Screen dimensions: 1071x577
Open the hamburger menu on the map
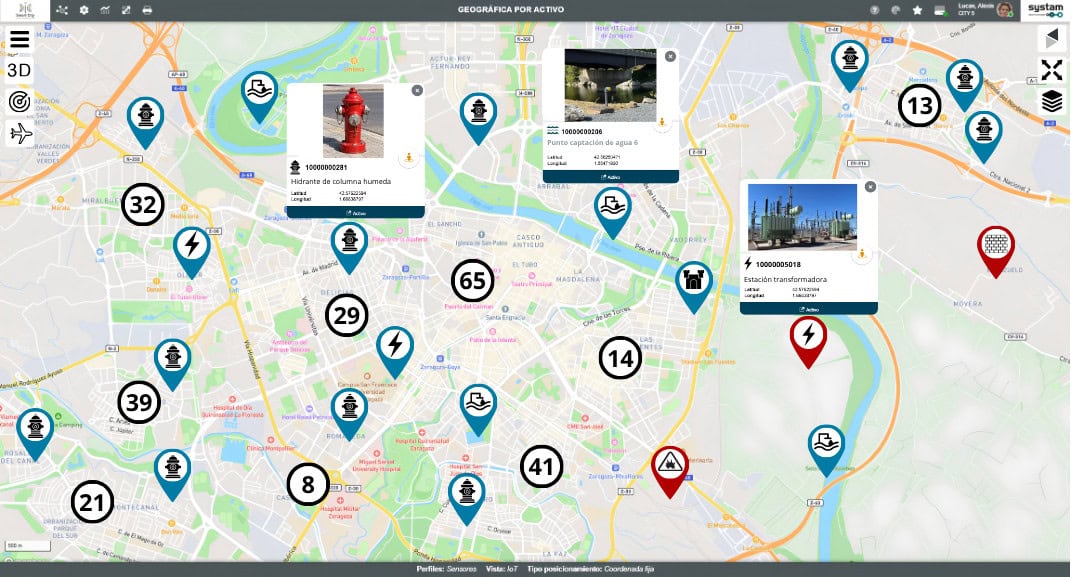[x=20, y=40]
